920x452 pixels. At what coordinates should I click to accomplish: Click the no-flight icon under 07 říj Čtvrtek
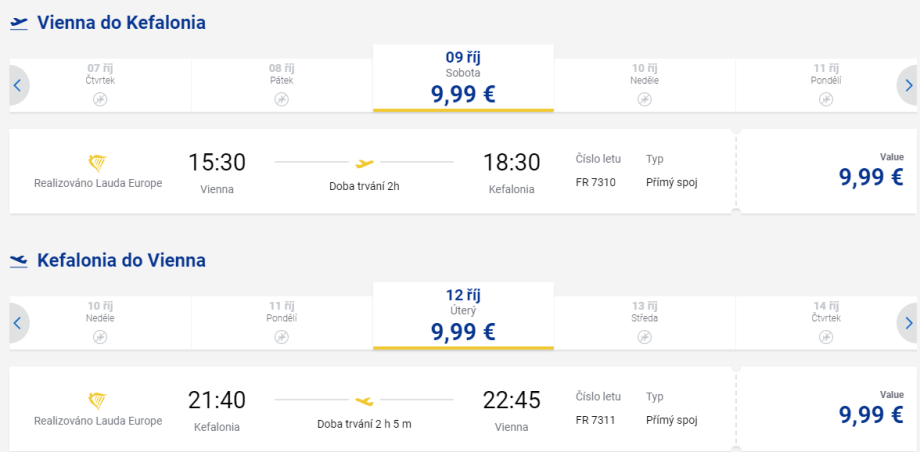100,99
